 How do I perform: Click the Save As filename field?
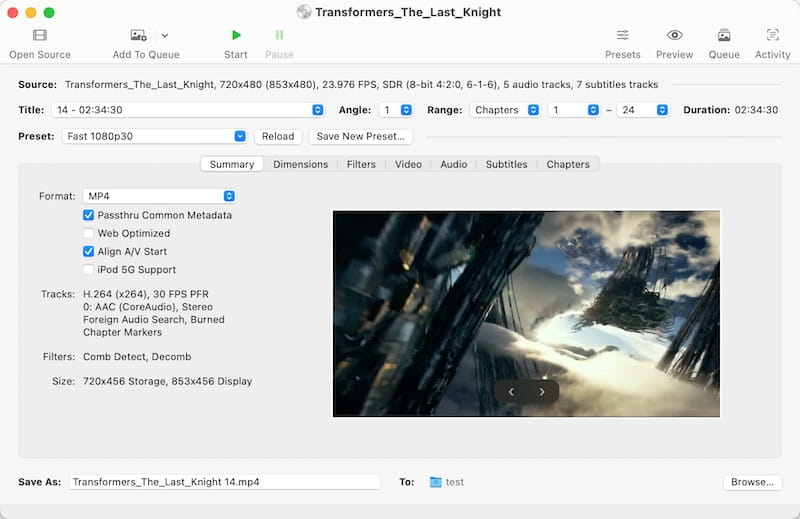(224, 482)
